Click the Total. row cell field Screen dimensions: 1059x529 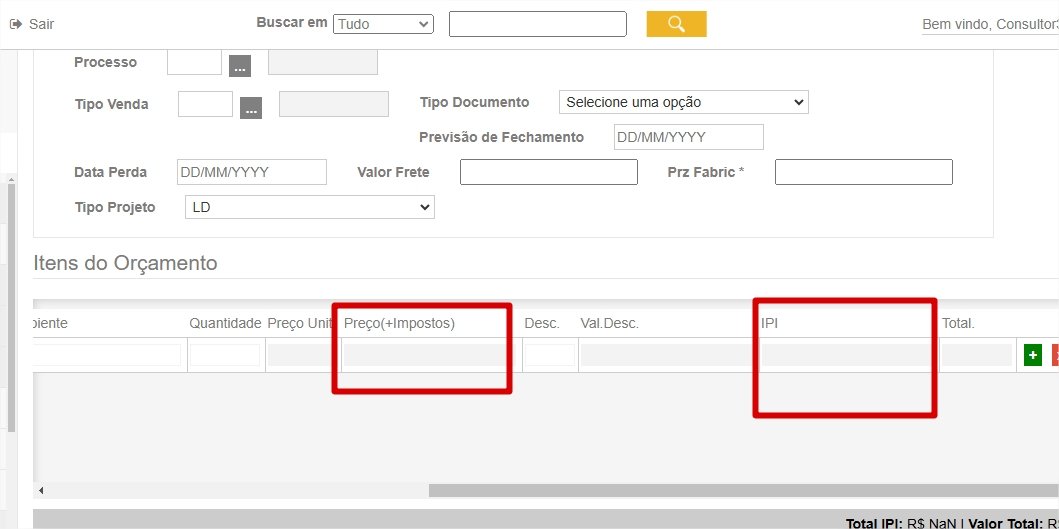pyautogui.click(x=977, y=355)
